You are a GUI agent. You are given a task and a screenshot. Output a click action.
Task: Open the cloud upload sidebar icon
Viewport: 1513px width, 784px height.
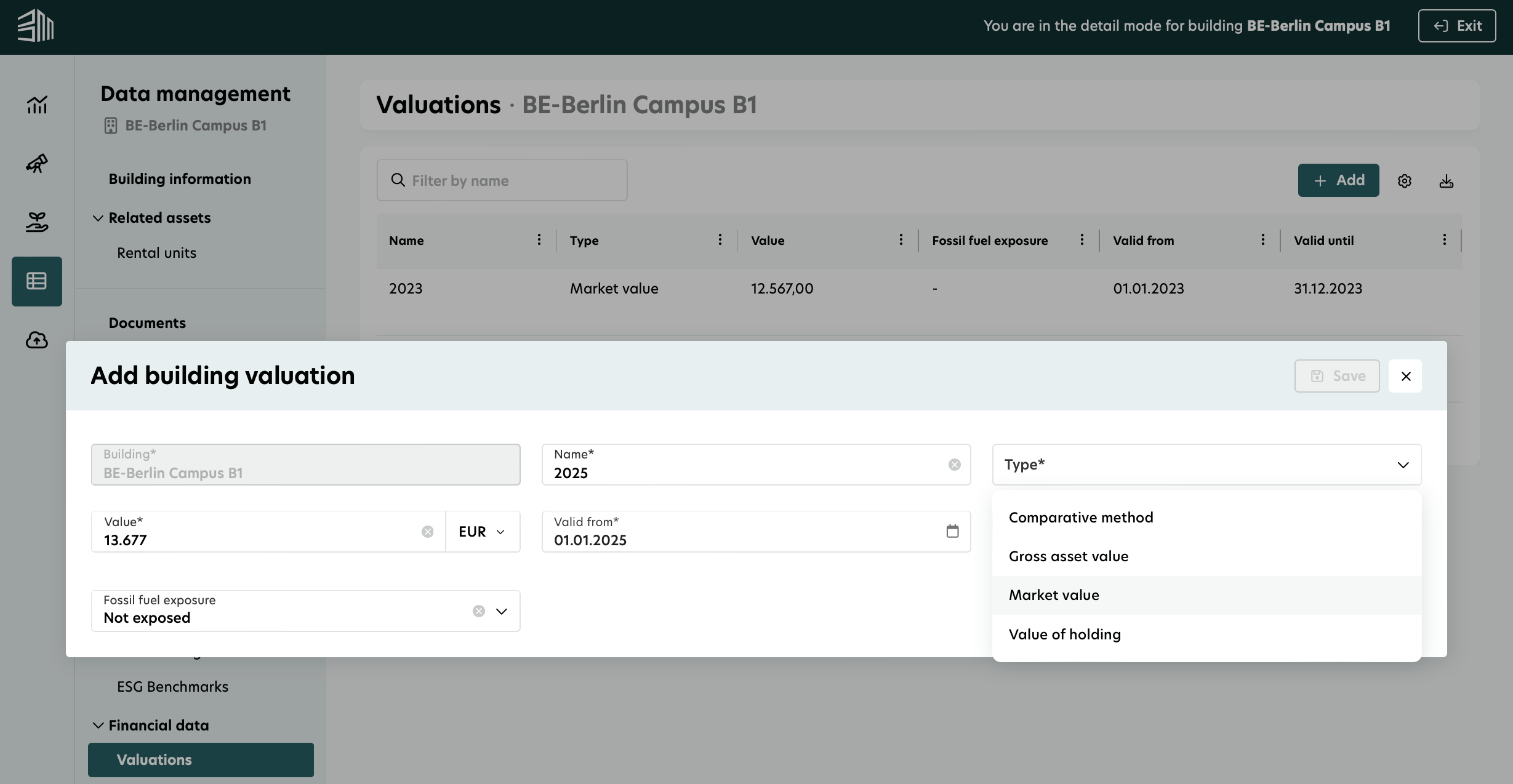tap(37, 340)
